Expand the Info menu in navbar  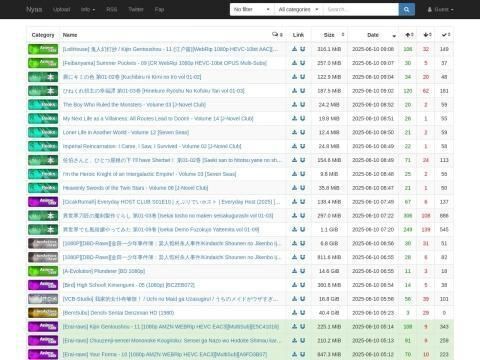pyautogui.click(x=88, y=9)
